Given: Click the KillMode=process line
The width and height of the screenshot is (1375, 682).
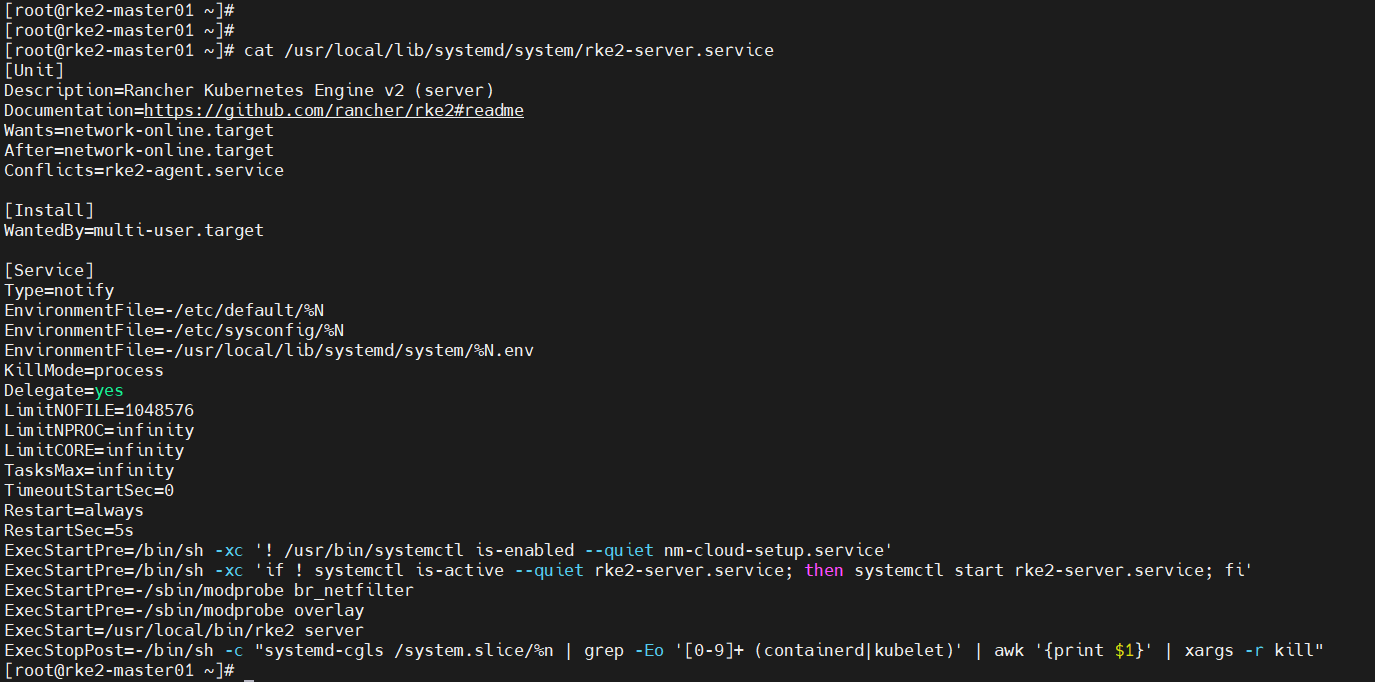Looking at the screenshot, I should [84, 370].
